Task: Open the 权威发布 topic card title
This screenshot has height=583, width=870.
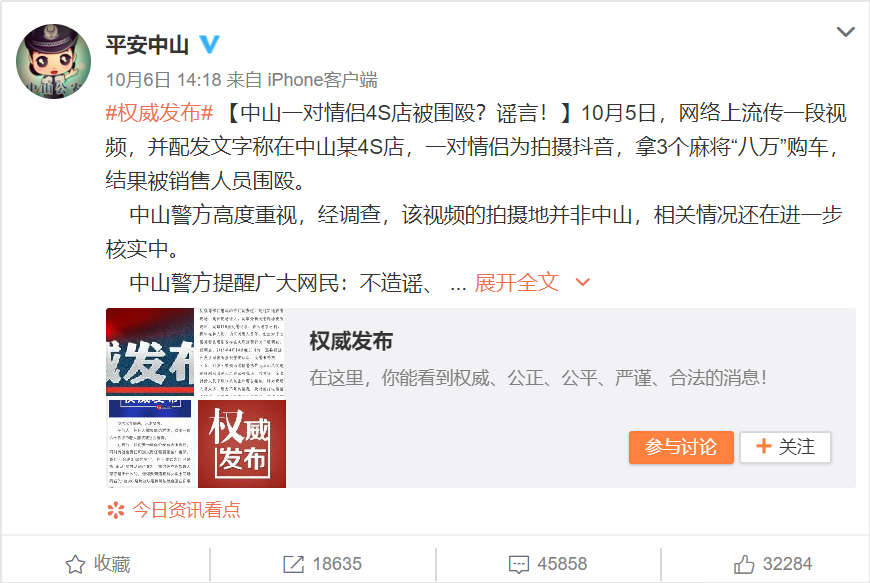Action: [351, 341]
